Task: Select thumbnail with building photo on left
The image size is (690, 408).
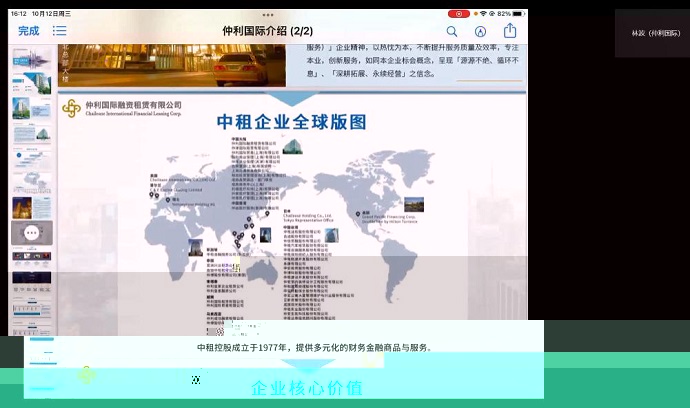Action: 32,108
